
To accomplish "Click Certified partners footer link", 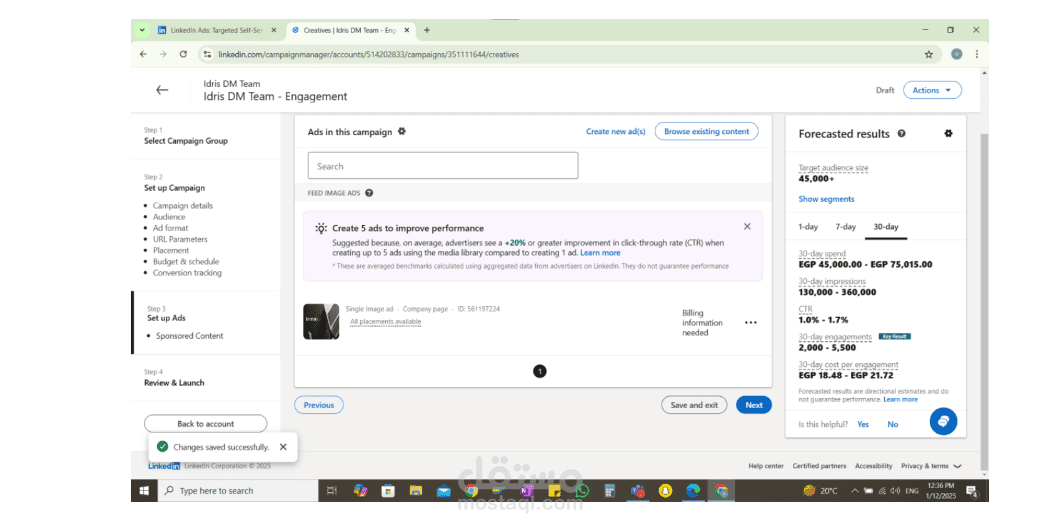I will click(819, 466).
